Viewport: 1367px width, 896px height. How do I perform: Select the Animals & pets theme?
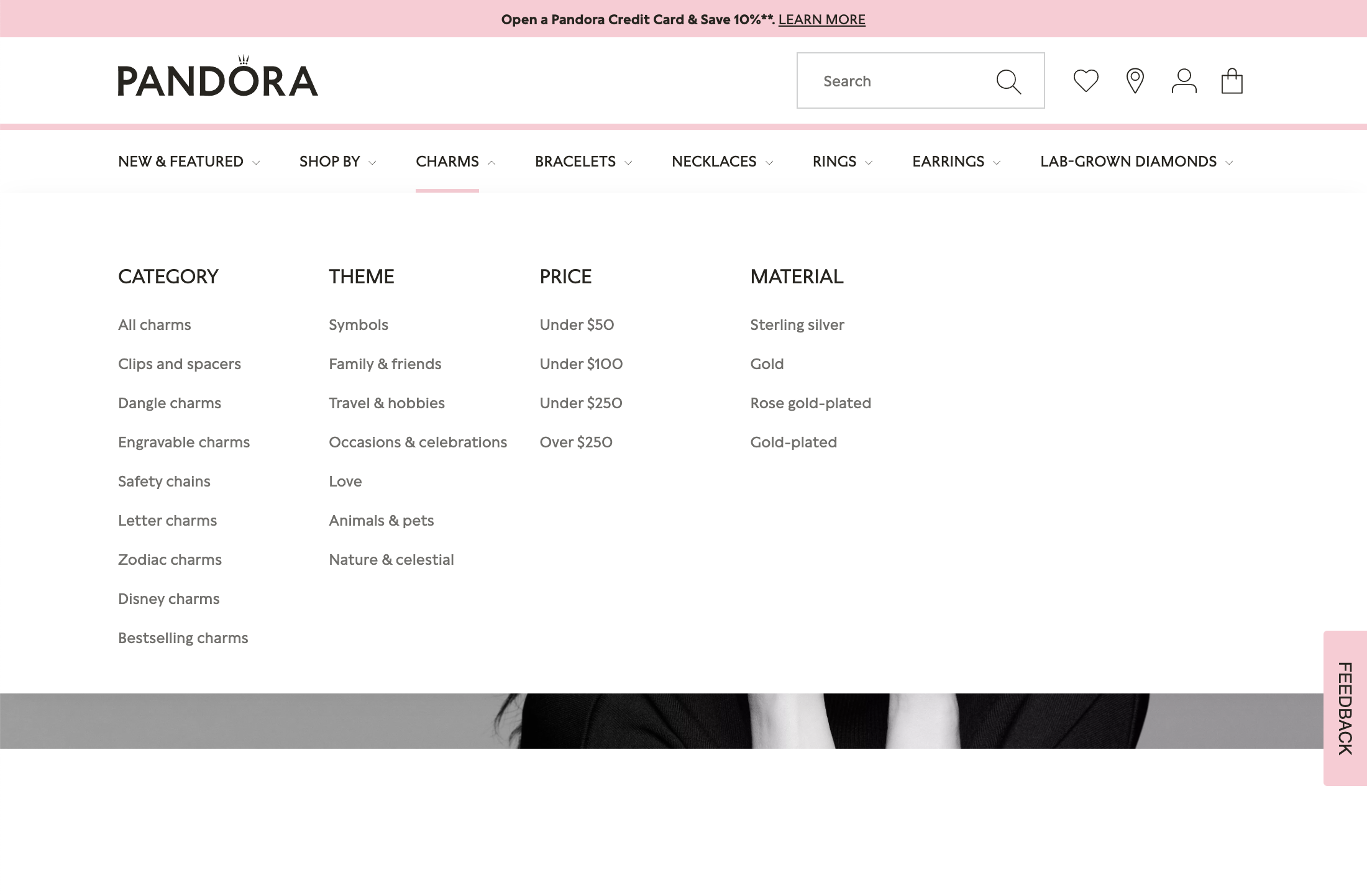382,520
